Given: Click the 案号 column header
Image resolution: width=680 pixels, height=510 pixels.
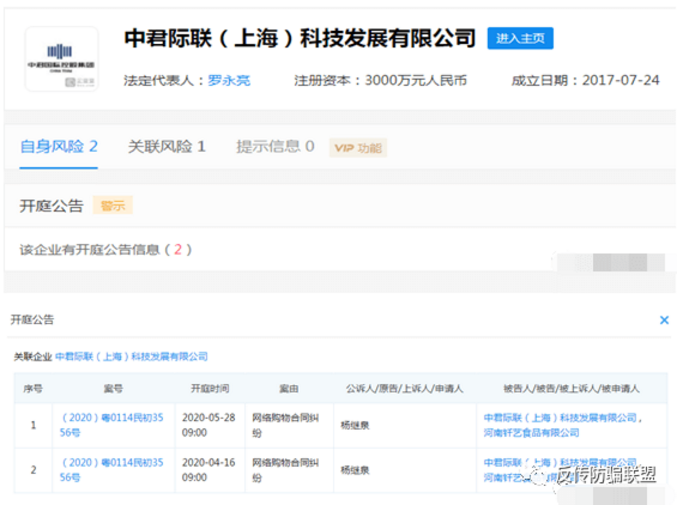Looking at the screenshot, I should pyautogui.click(x=113, y=389).
